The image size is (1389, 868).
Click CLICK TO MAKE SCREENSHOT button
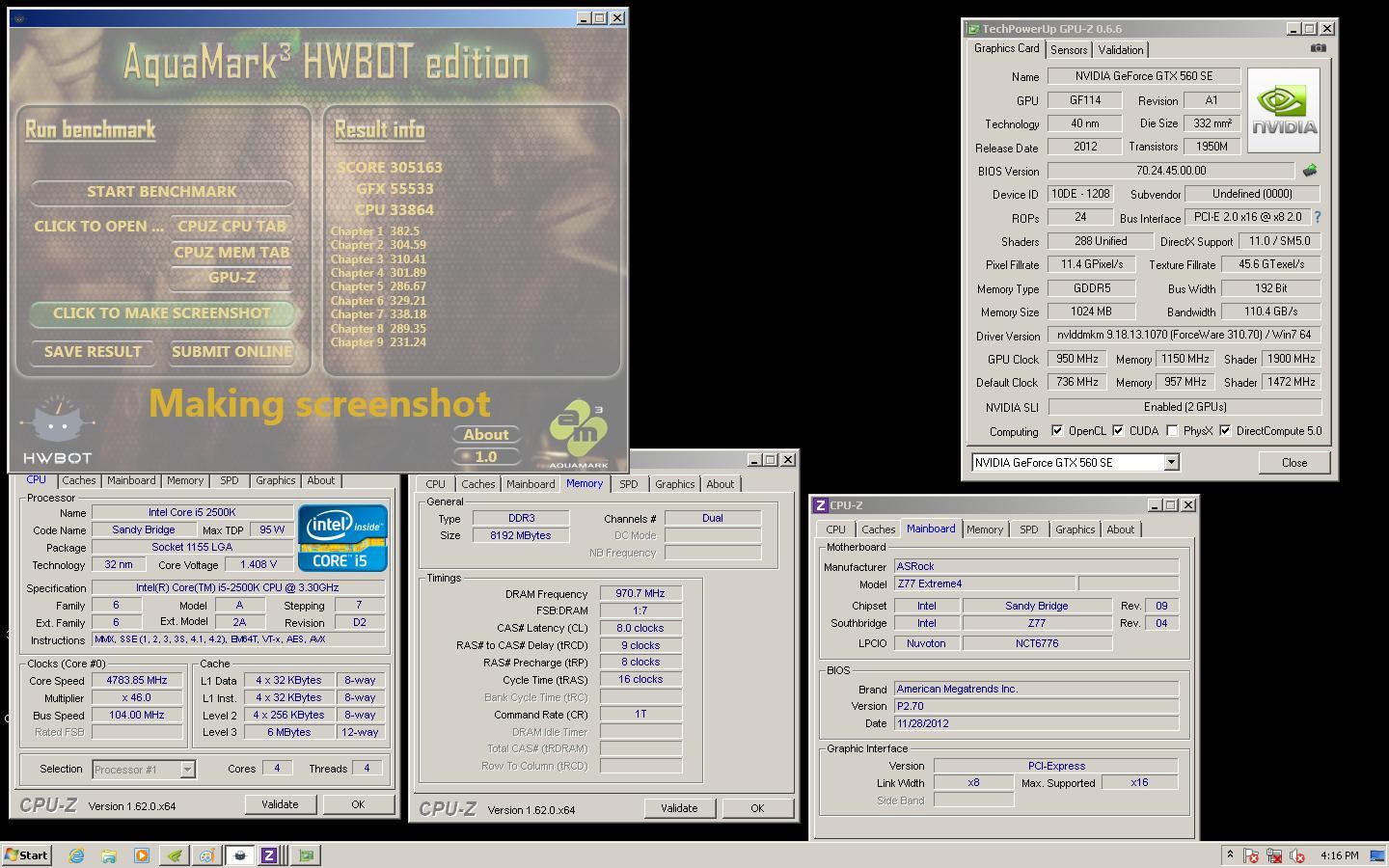tap(162, 312)
